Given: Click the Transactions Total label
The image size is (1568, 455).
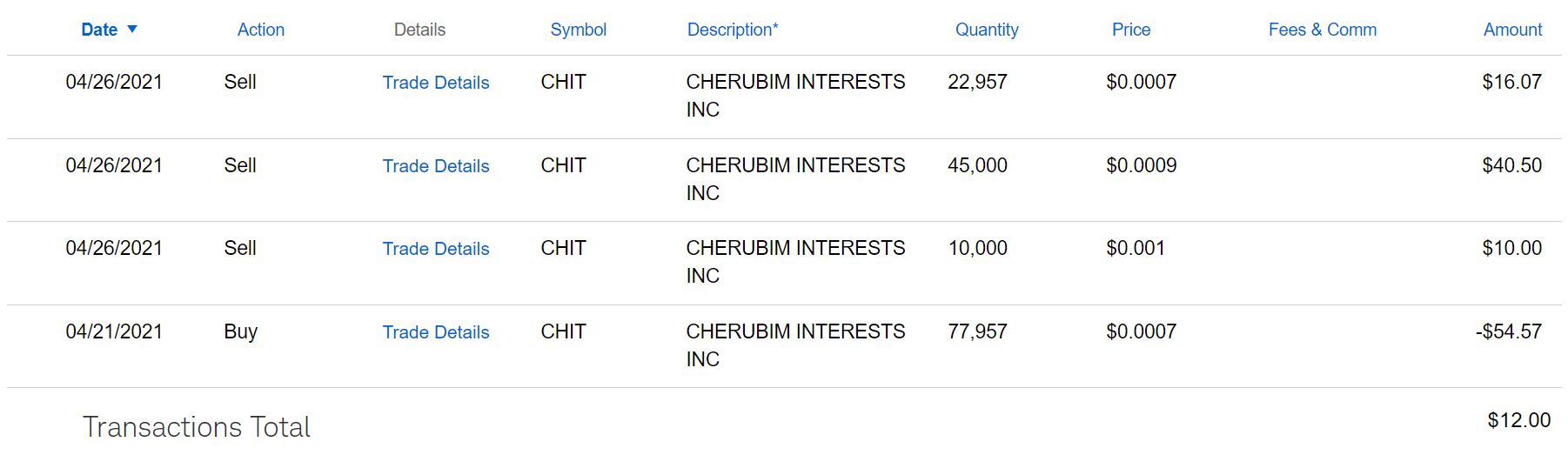Looking at the screenshot, I should [x=197, y=427].
